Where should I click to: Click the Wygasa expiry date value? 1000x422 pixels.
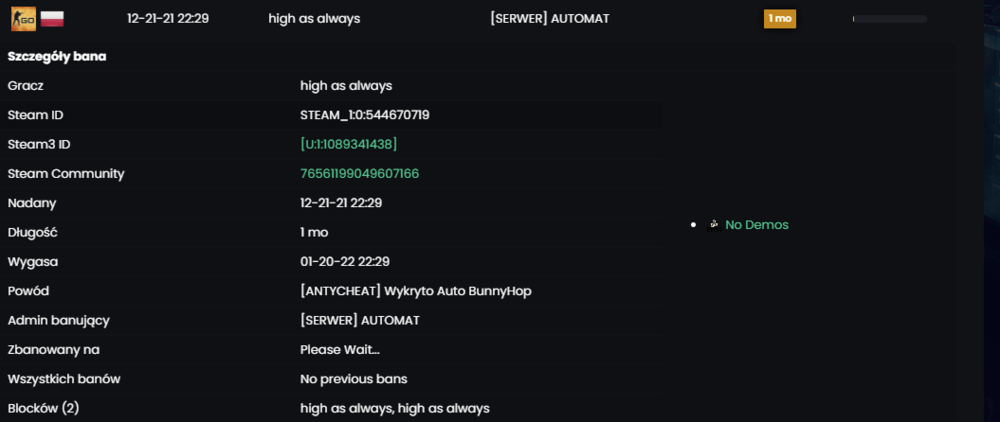(345, 261)
